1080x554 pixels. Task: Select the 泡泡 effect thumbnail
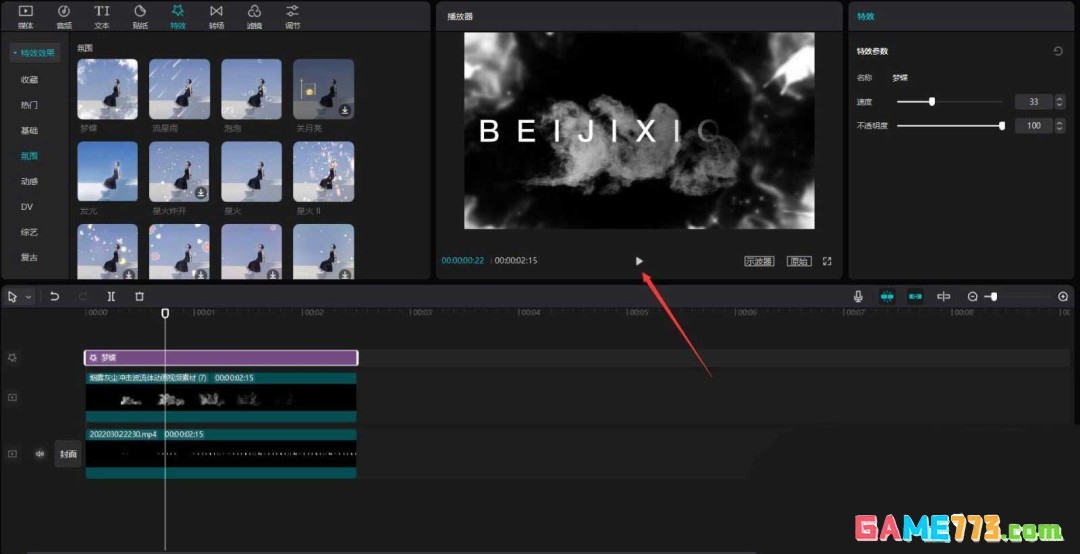[x=251, y=89]
